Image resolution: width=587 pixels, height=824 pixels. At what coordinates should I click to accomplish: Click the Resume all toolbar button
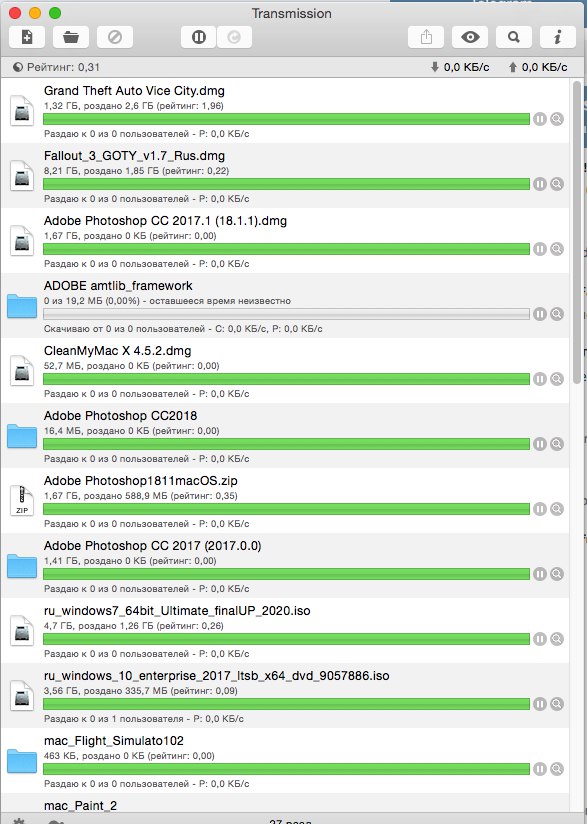pos(234,37)
